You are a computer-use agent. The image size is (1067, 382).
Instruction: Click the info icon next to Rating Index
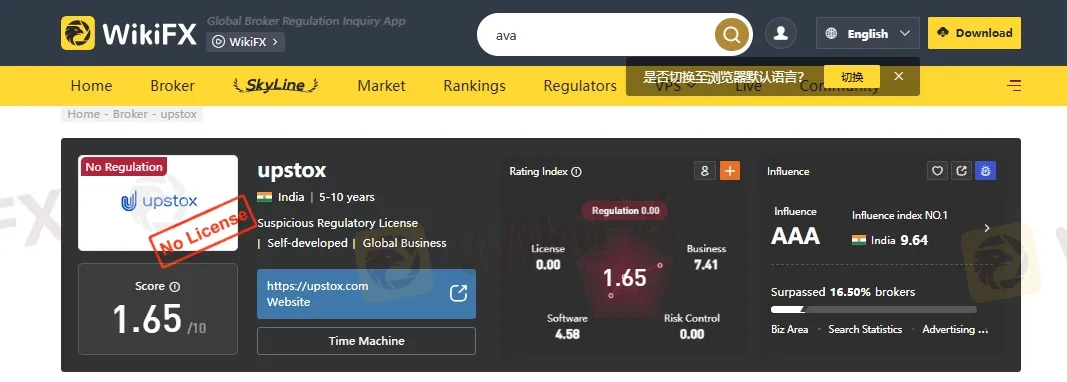point(576,172)
